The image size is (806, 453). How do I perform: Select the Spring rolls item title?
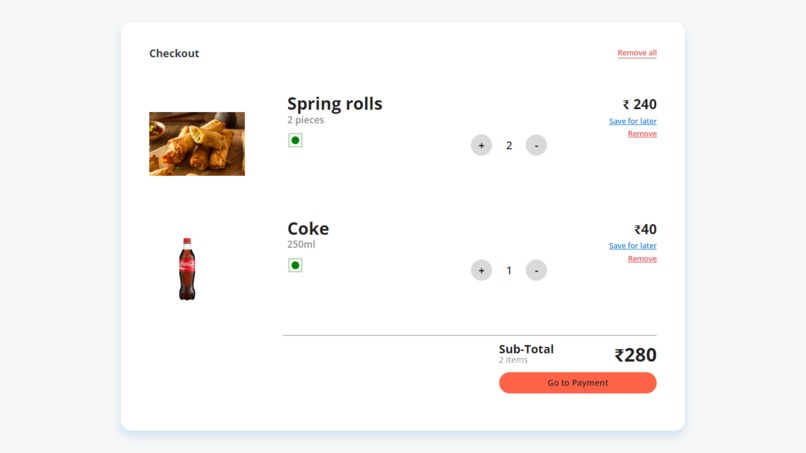pyautogui.click(x=334, y=104)
